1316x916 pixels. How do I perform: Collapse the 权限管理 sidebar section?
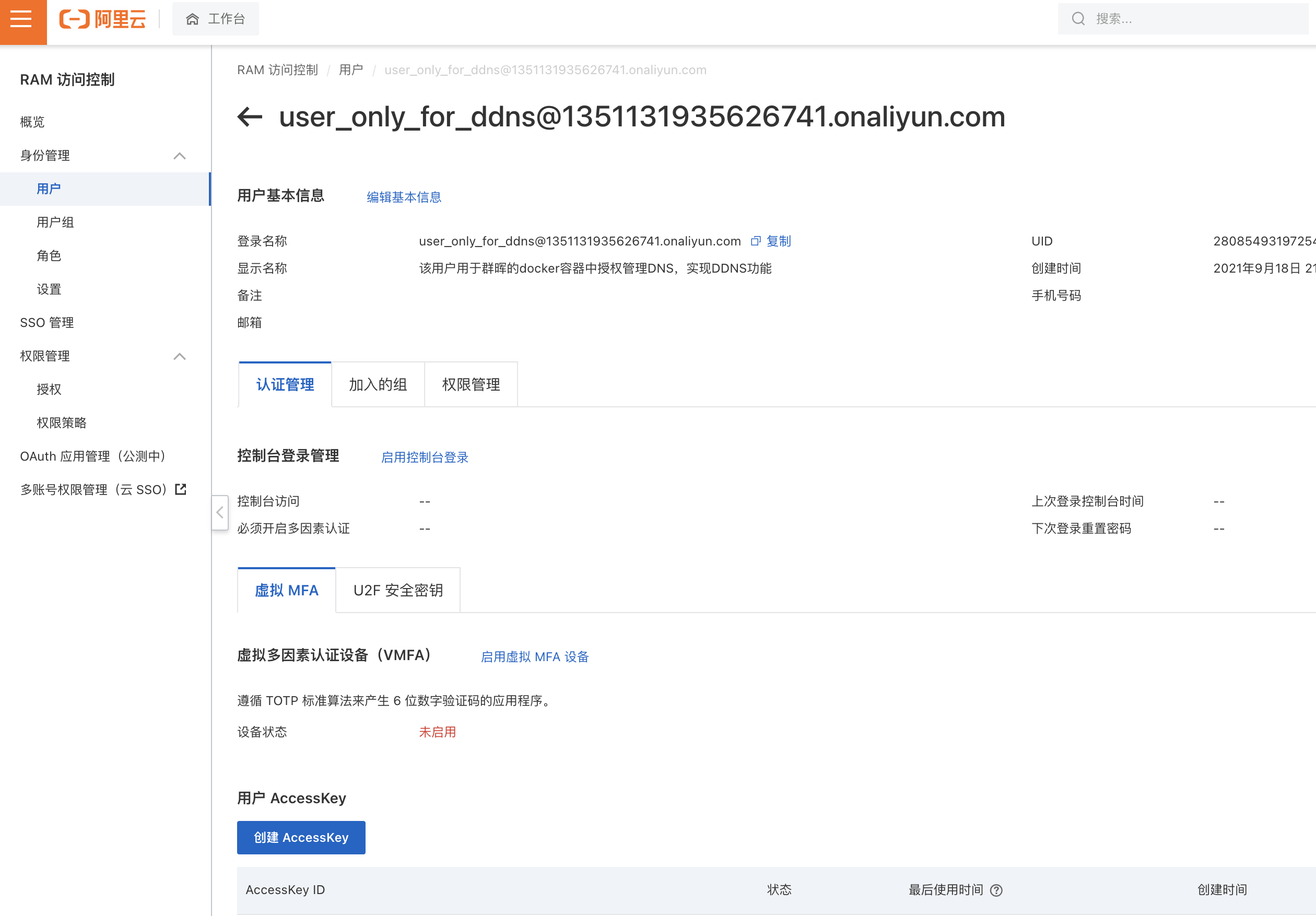180,357
